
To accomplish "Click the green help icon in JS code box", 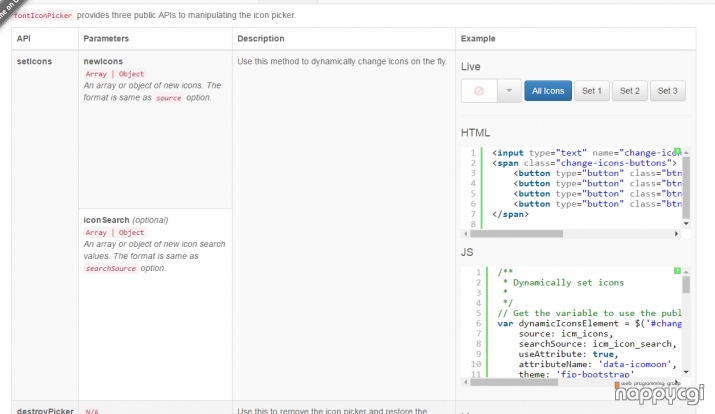I will click(678, 271).
